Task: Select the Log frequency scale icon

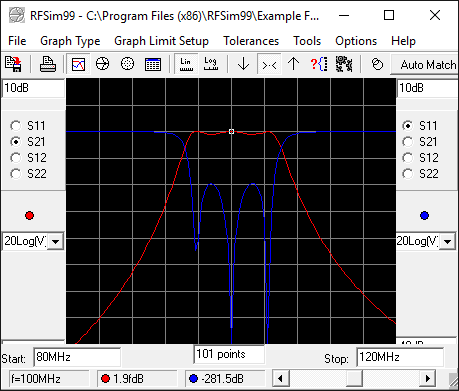Action: [211, 64]
